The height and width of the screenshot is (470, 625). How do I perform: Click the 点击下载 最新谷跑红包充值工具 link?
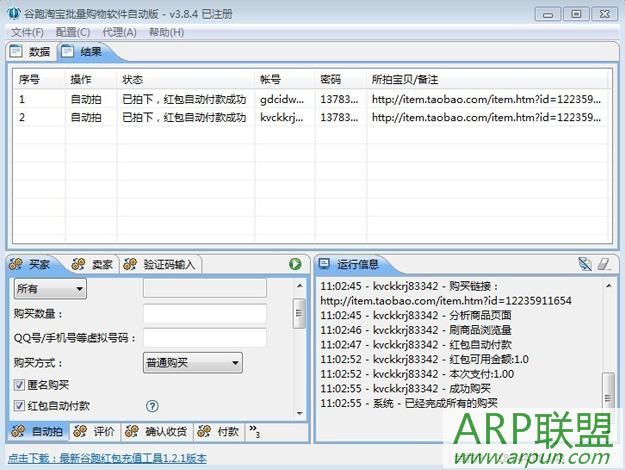tap(107, 458)
